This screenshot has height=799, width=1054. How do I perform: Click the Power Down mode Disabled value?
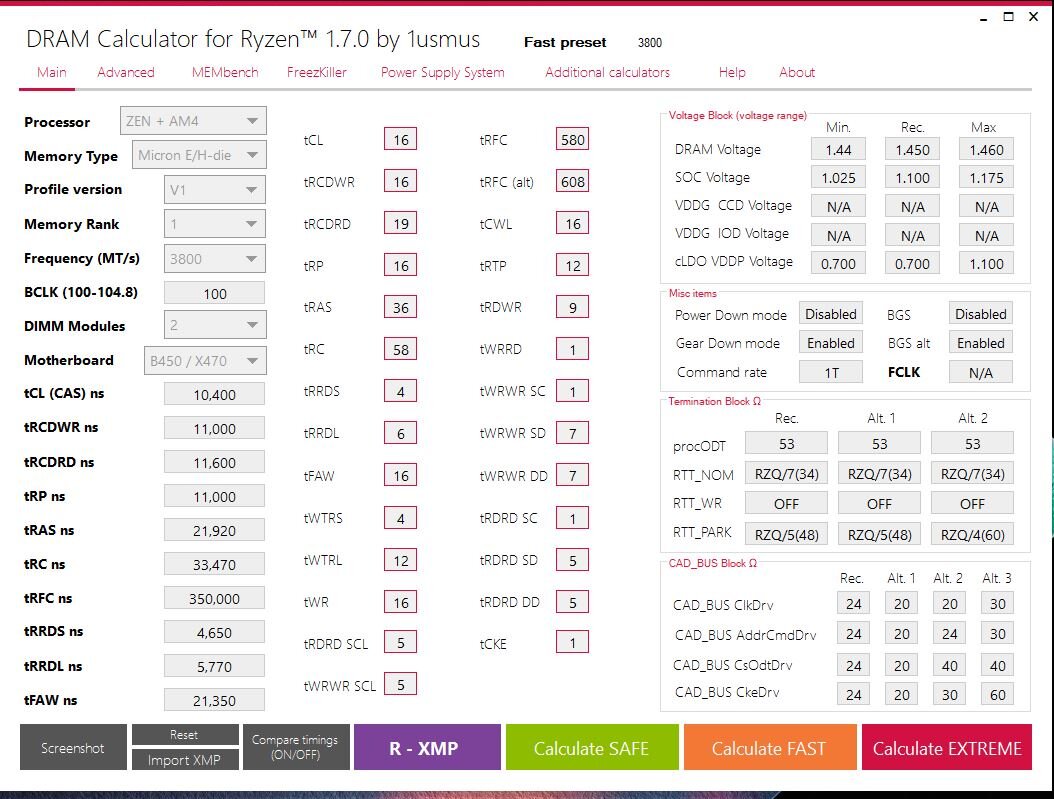(831, 314)
